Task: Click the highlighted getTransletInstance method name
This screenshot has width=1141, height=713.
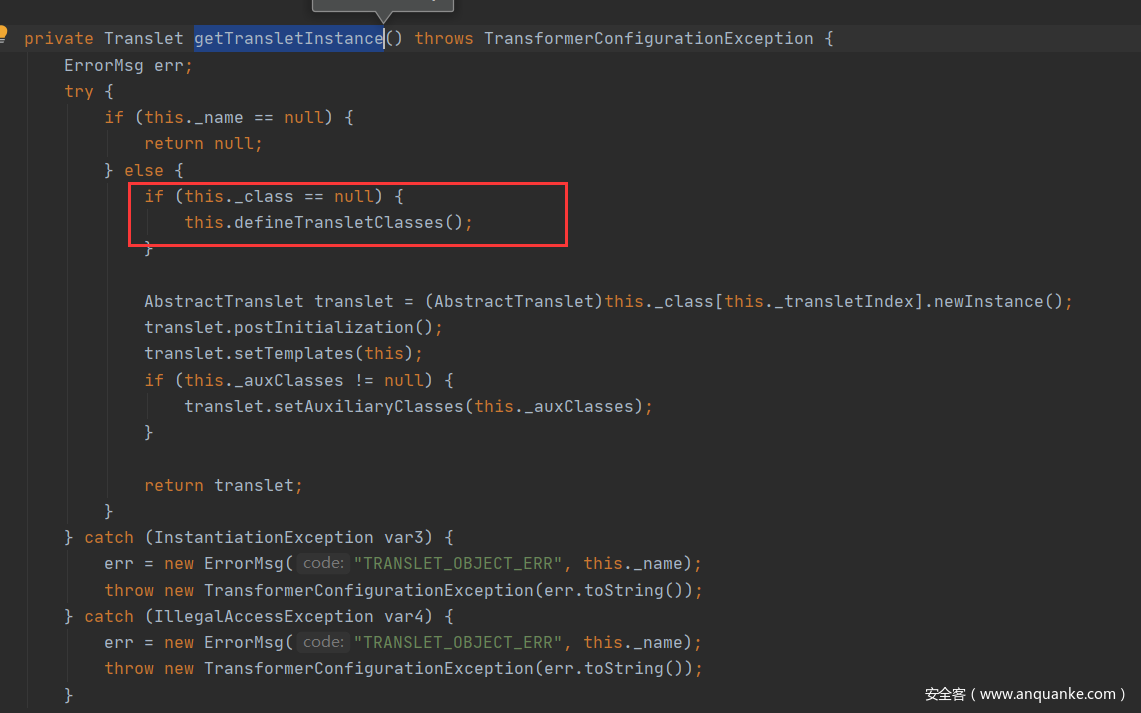Action: [288, 39]
